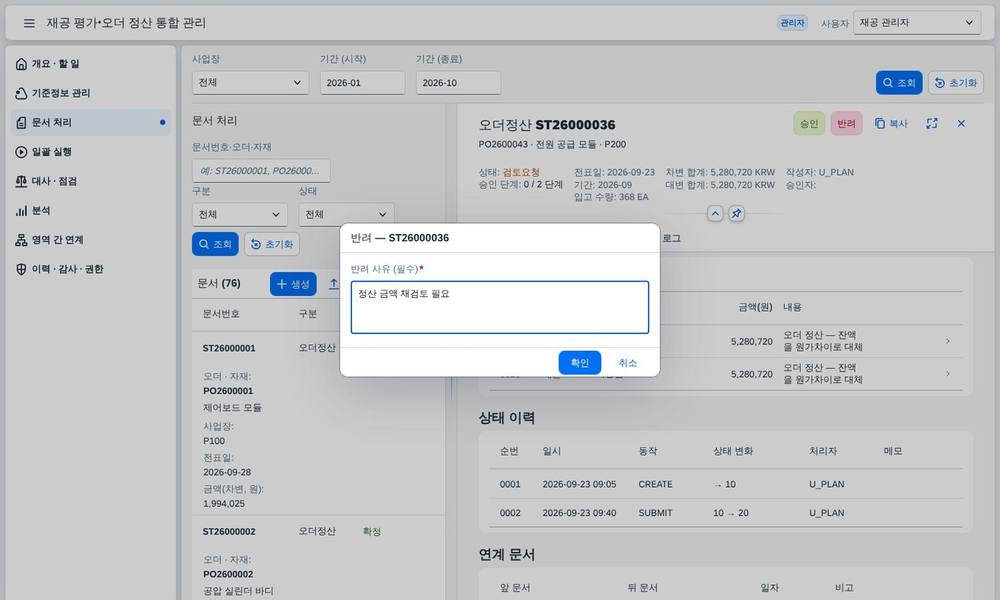
Task: Open the 사업장 dropdown in the top filter
Action: (250, 83)
